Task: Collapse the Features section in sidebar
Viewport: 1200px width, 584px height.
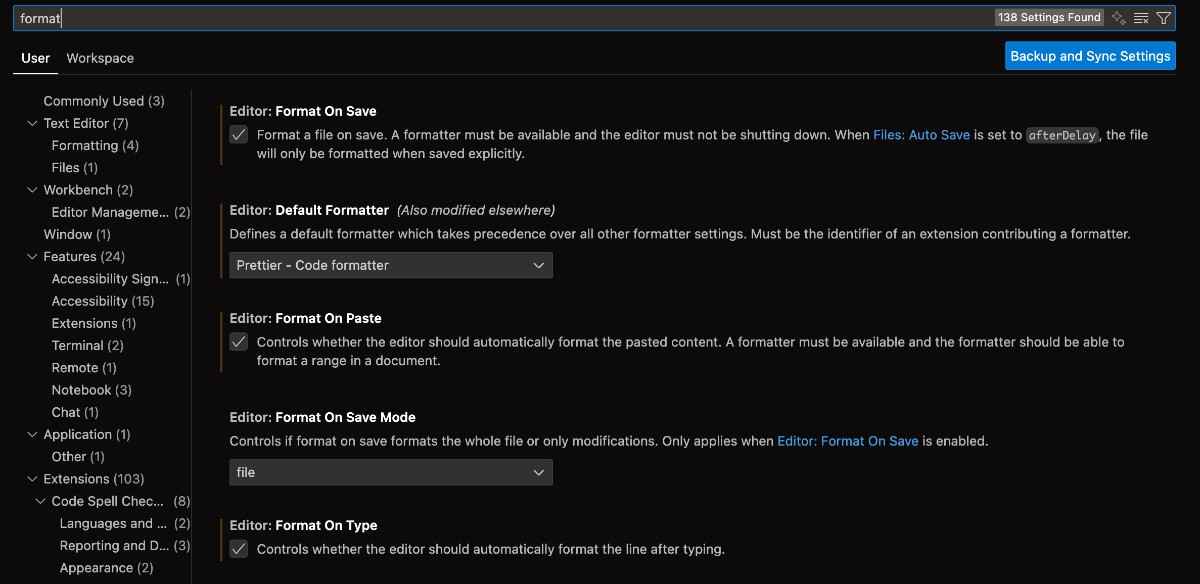Action: pos(33,256)
